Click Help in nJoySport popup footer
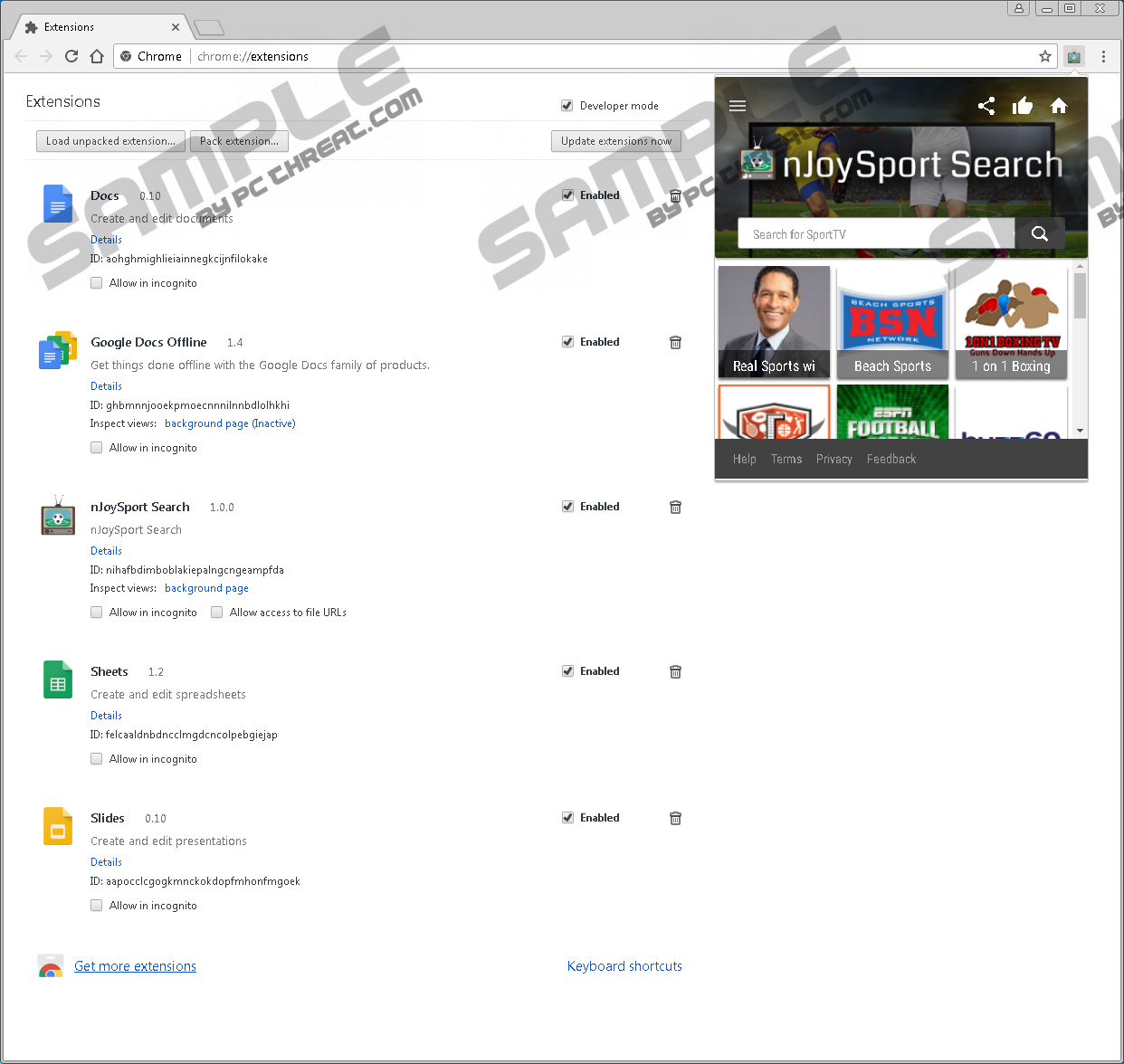This screenshot has height=1064, width=1124. click(745, 459)
